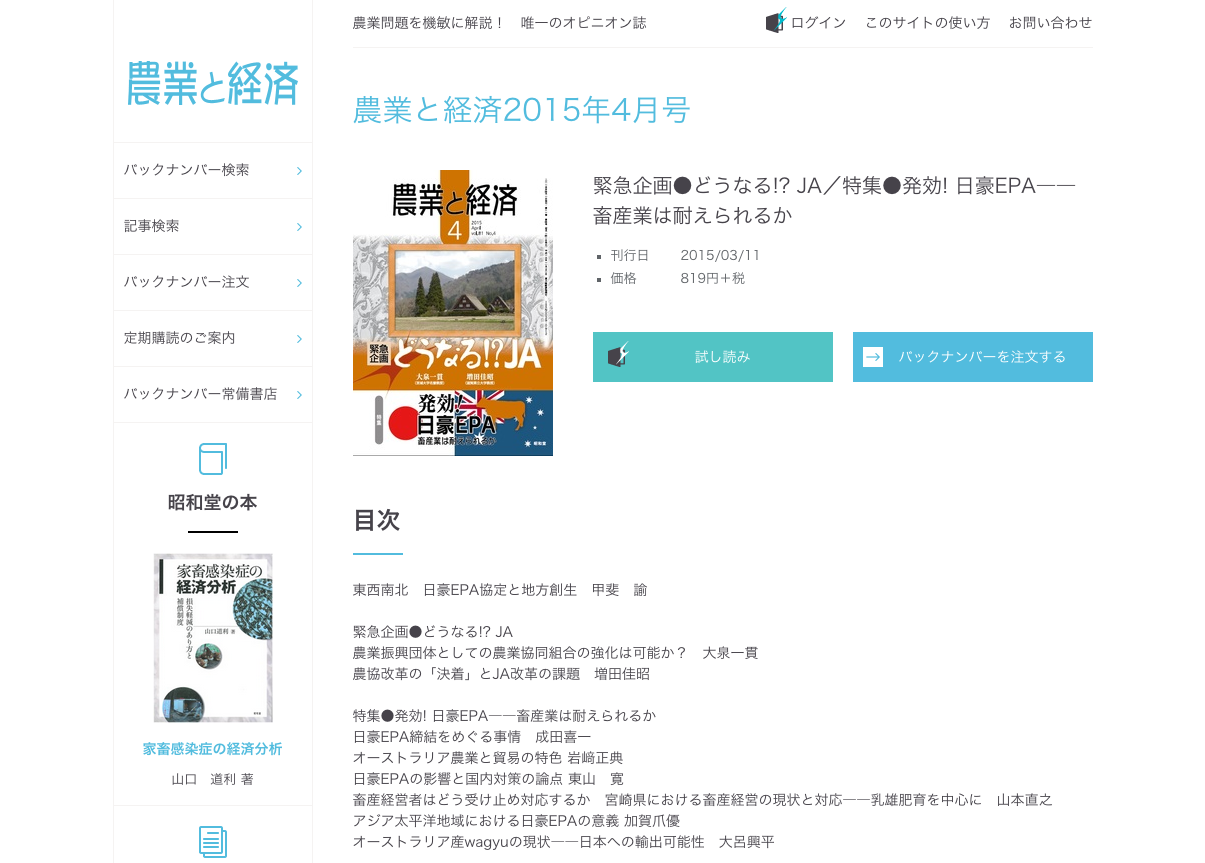Click the icon on 試し読み button
Image resolution: width=1205 pixels, height=863 pixels.
click(x=619, y=356)
